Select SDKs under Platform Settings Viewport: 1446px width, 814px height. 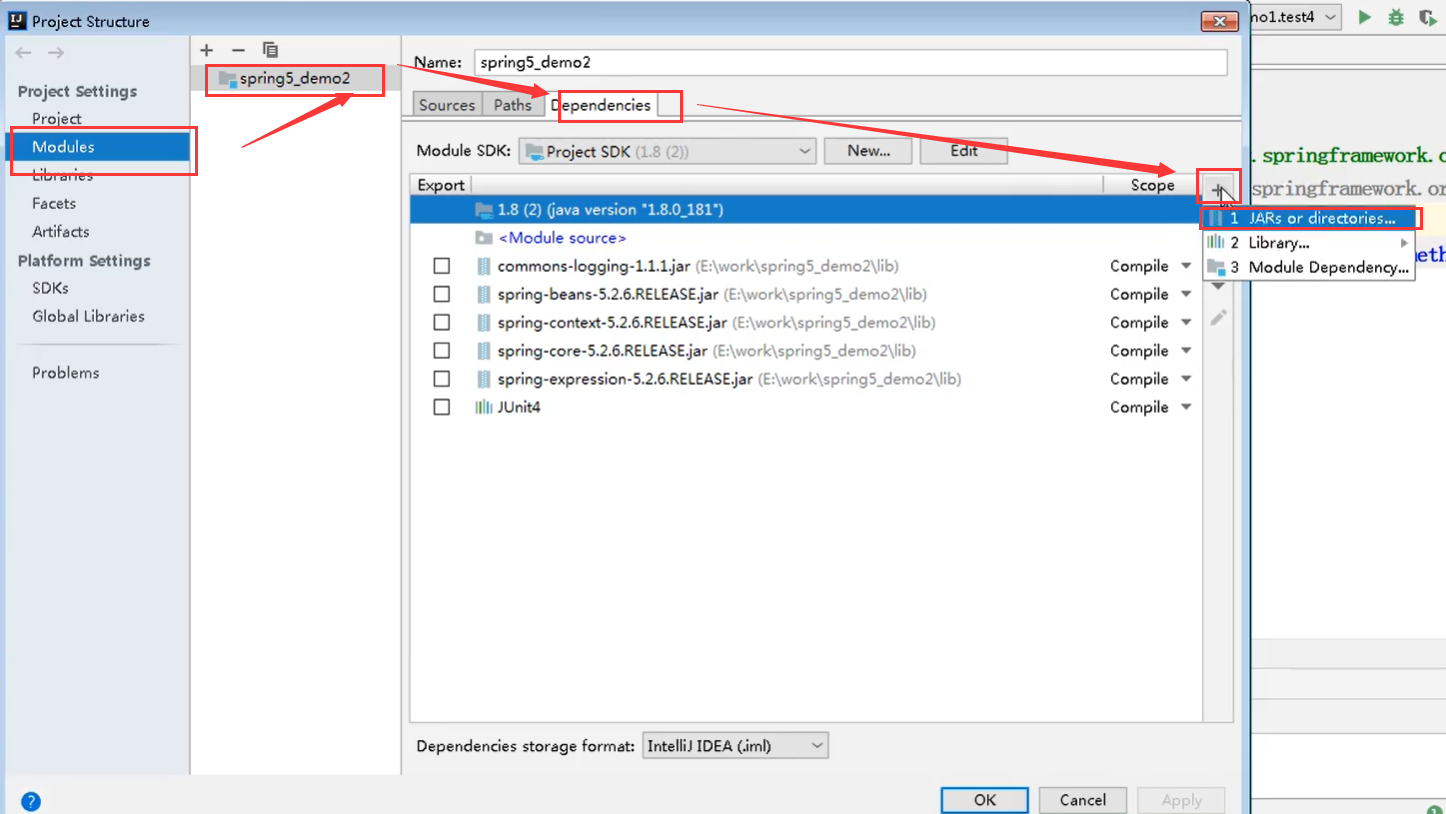click(50, 288)
